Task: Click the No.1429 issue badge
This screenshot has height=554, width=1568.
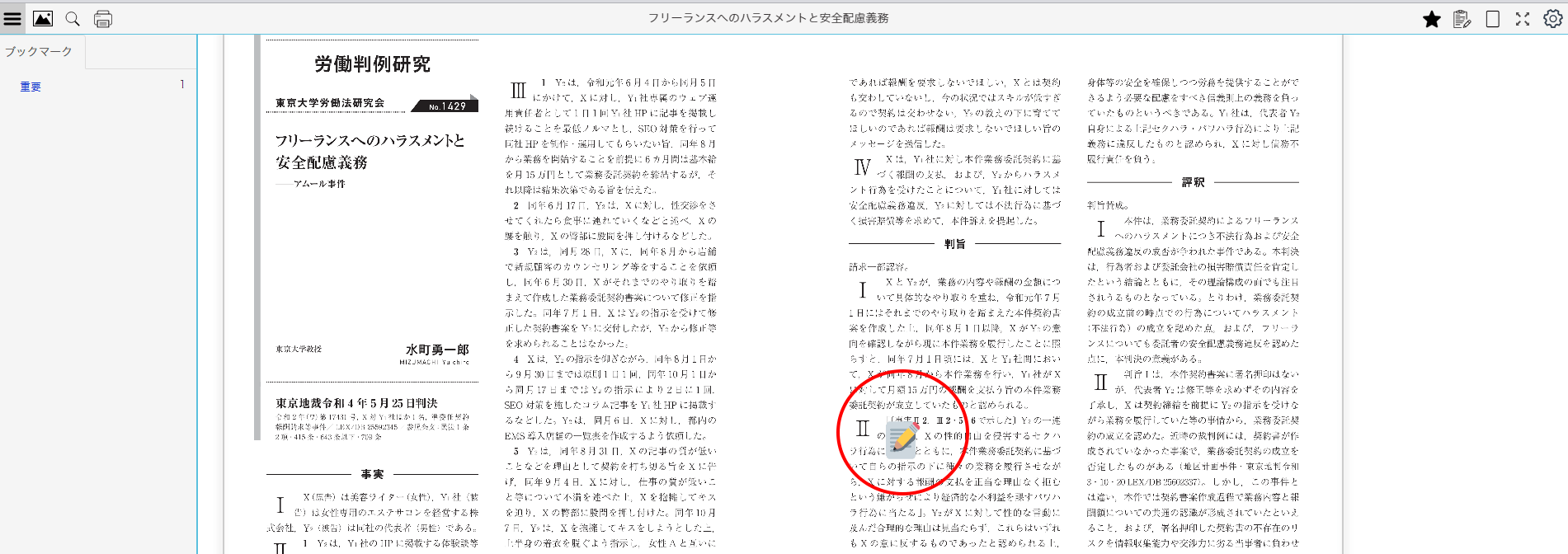Action: pyautogui.click(x=448, y=106)
